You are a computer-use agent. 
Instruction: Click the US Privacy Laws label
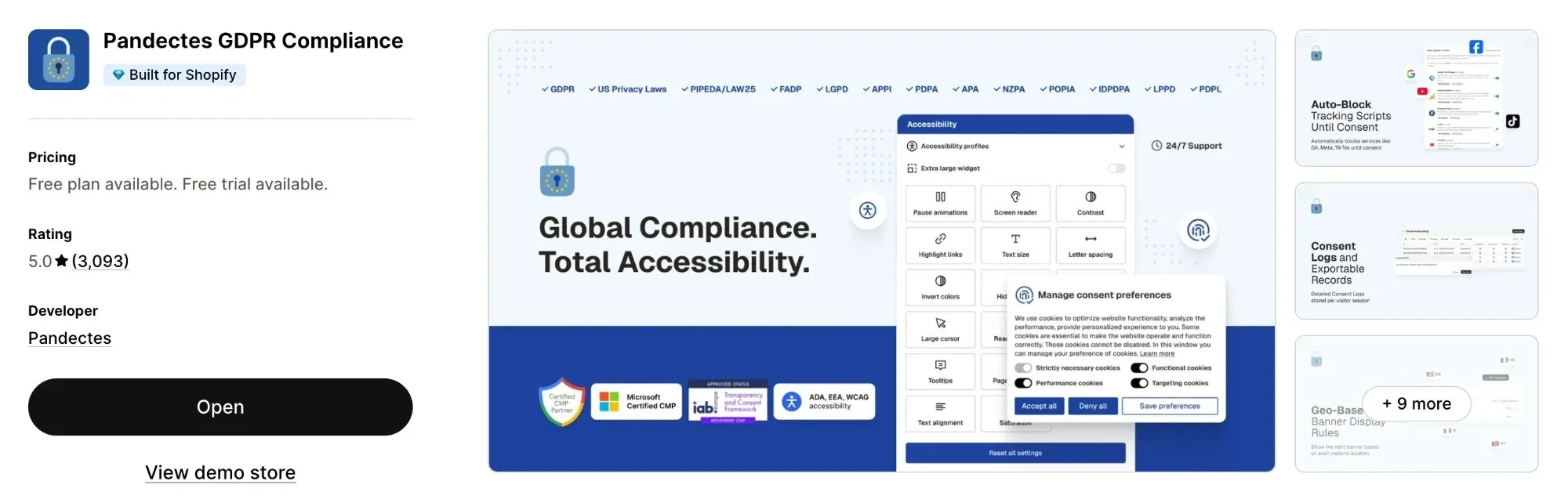click(x=632, y=89)
